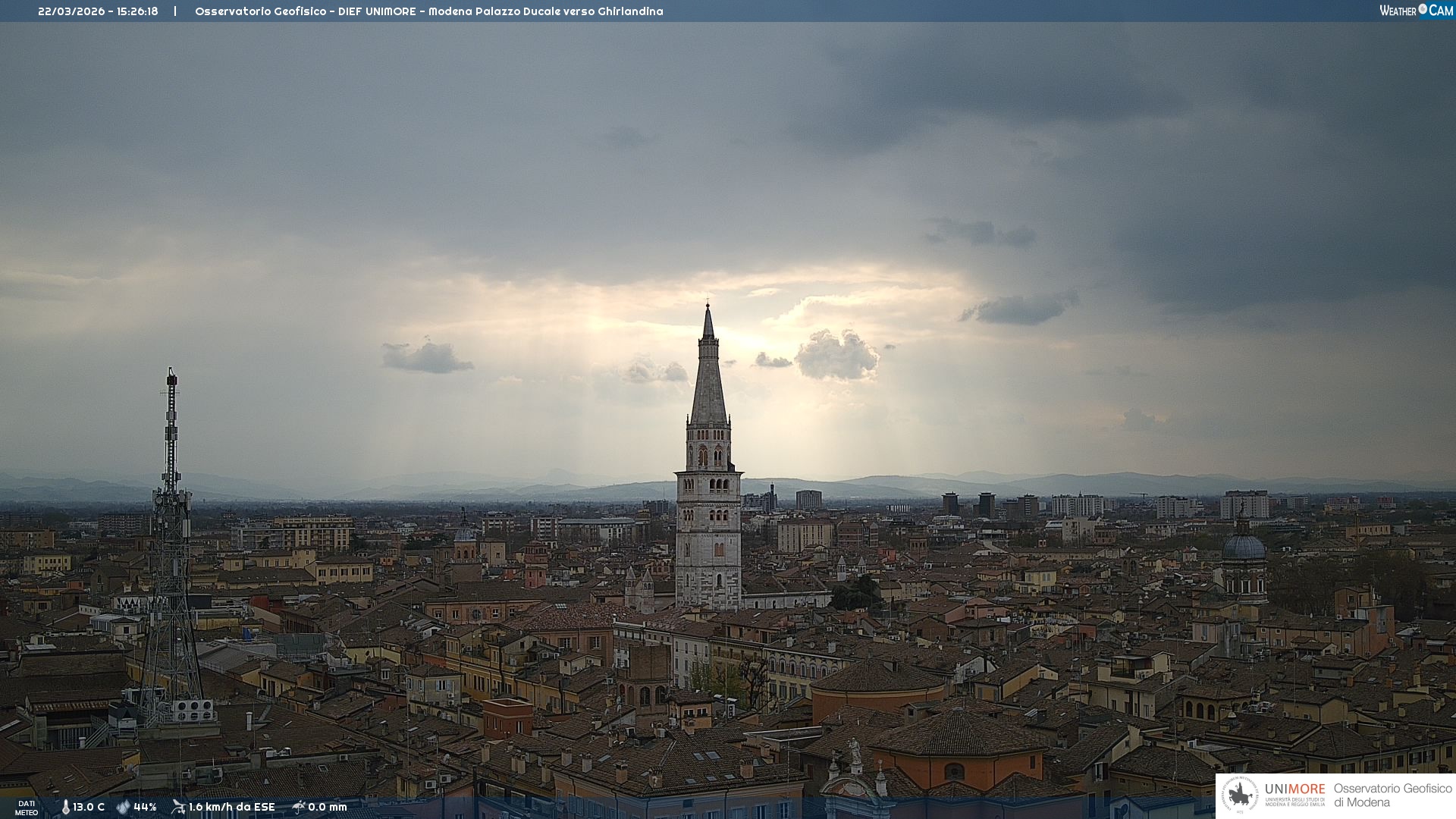
Task: Click the thermometer temperature icon
Action: [65, 807]
